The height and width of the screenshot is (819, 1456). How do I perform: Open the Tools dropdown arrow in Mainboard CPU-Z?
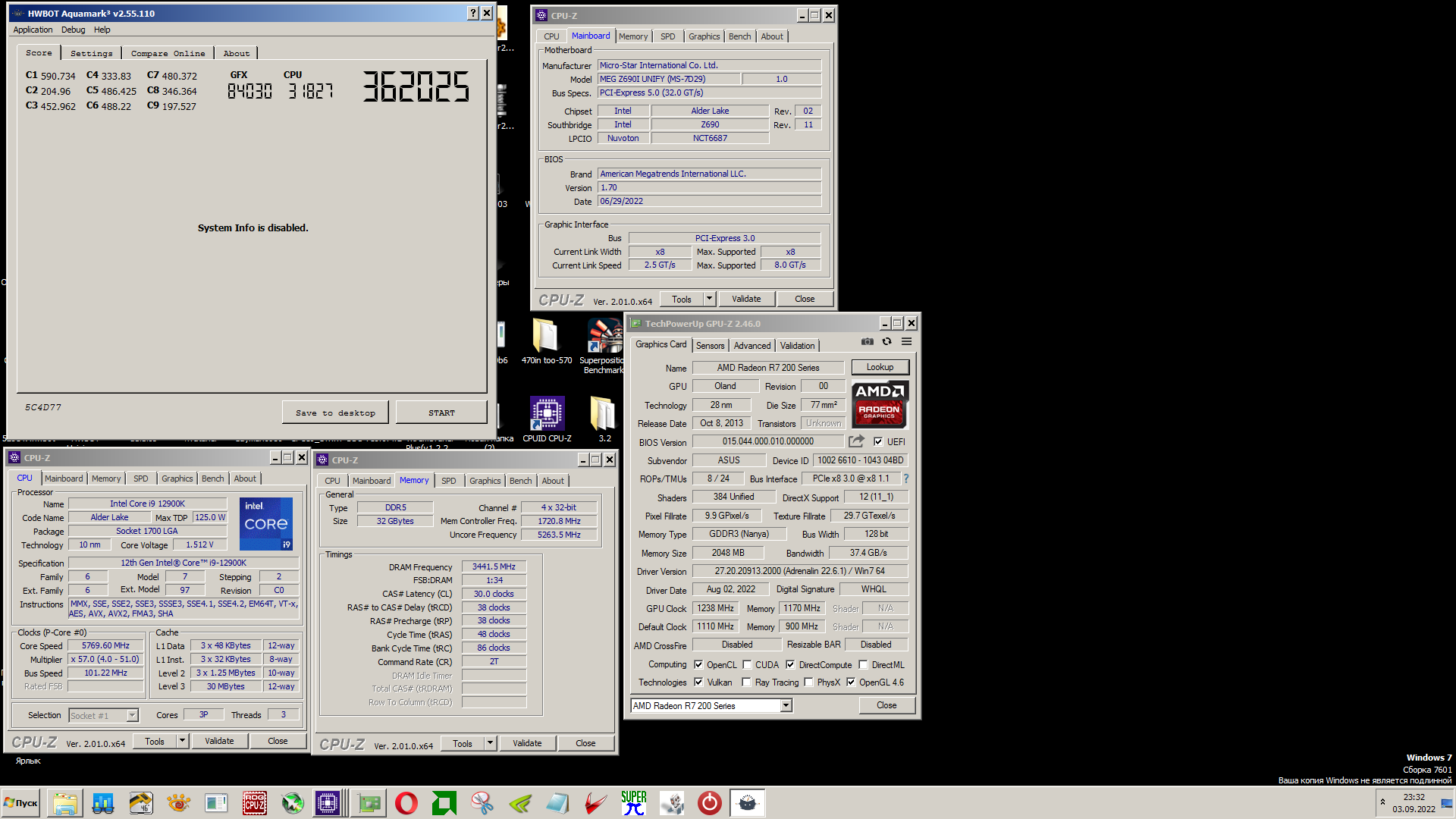[710, 299]
